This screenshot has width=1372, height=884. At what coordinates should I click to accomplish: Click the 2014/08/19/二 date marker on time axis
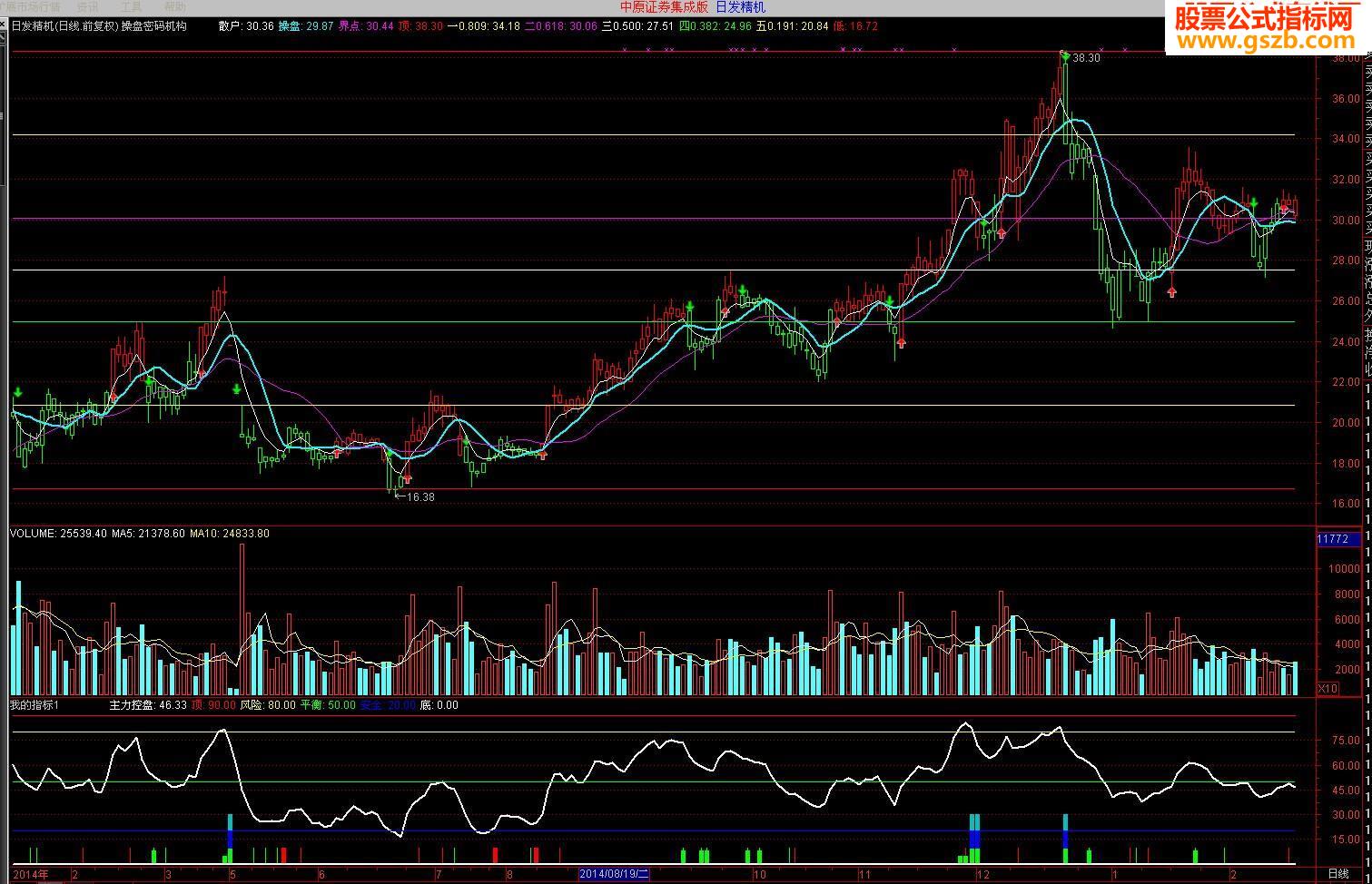[615, 874]
